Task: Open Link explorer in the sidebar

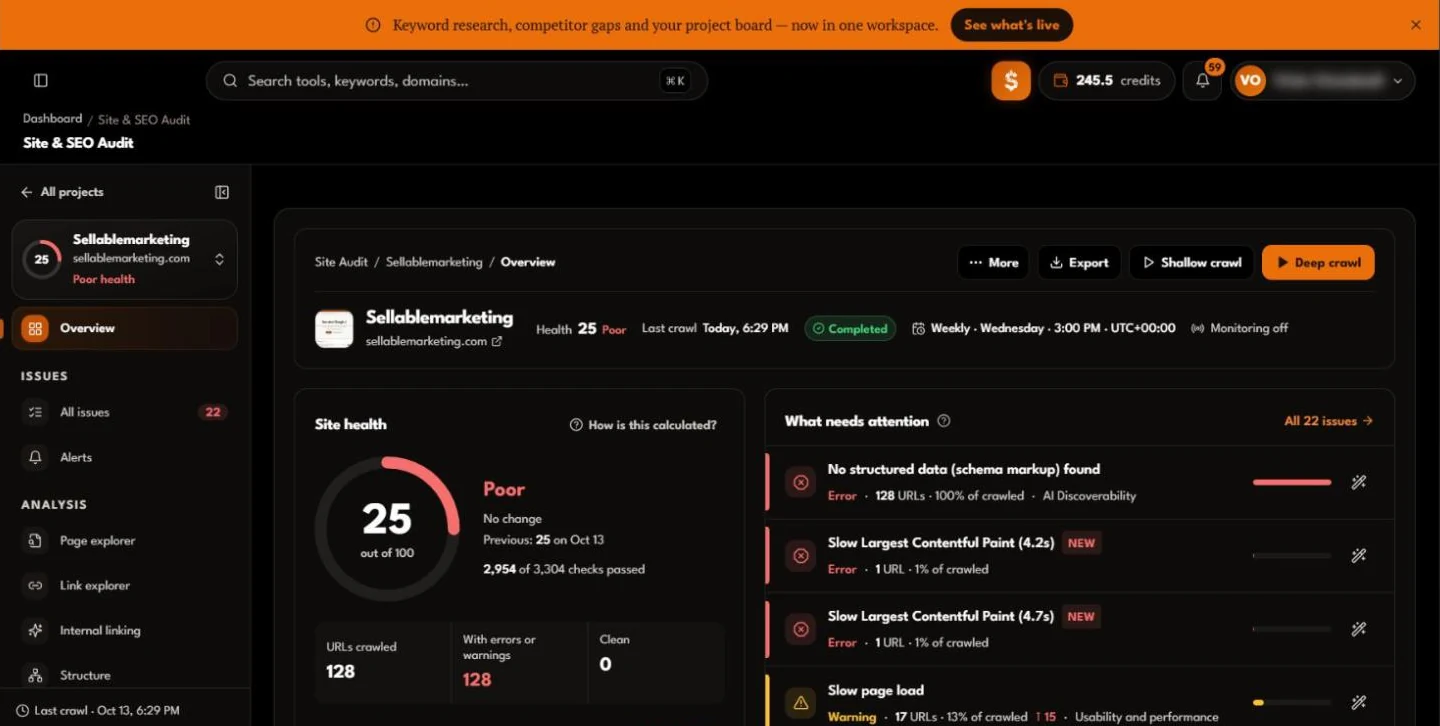Action: coord(124,586)
